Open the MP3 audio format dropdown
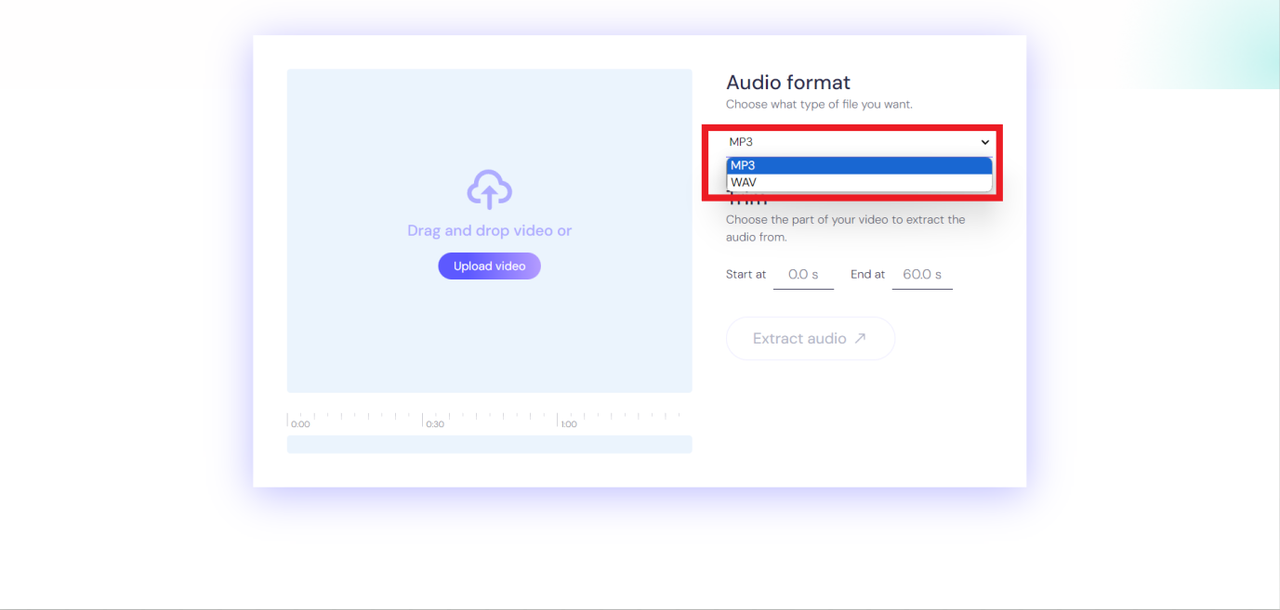Image resolution: width=1280 pixels, height=610 pixels. tap(859, 142)
